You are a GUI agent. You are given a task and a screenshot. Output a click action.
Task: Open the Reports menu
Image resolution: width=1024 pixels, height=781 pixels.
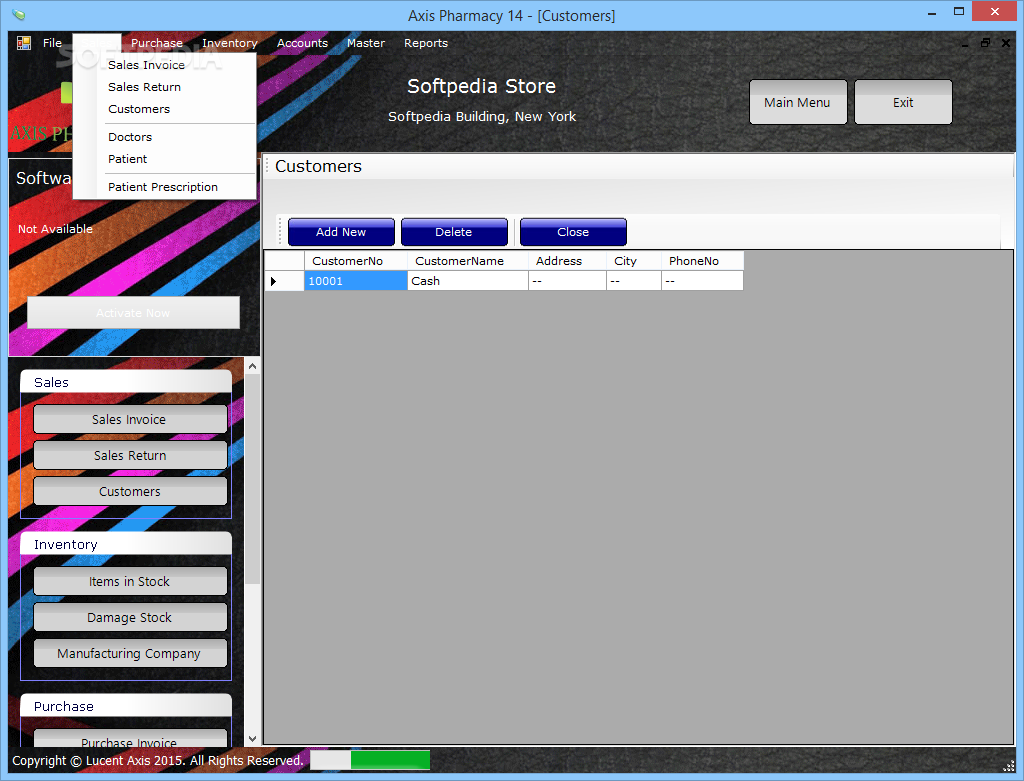pos(426,43)
